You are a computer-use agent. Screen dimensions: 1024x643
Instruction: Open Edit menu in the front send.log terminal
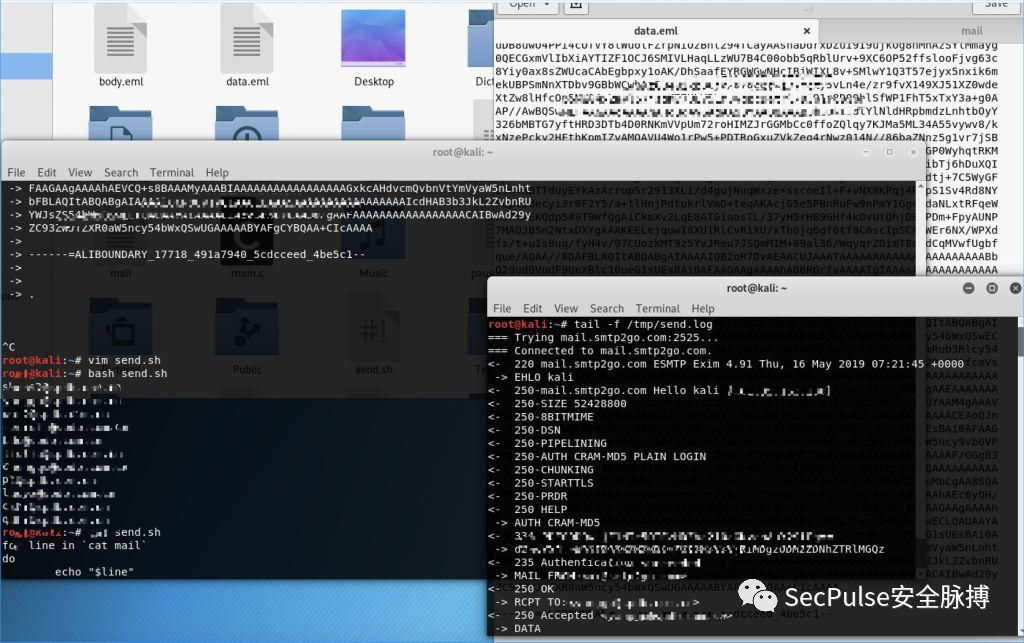pos(532,308)
